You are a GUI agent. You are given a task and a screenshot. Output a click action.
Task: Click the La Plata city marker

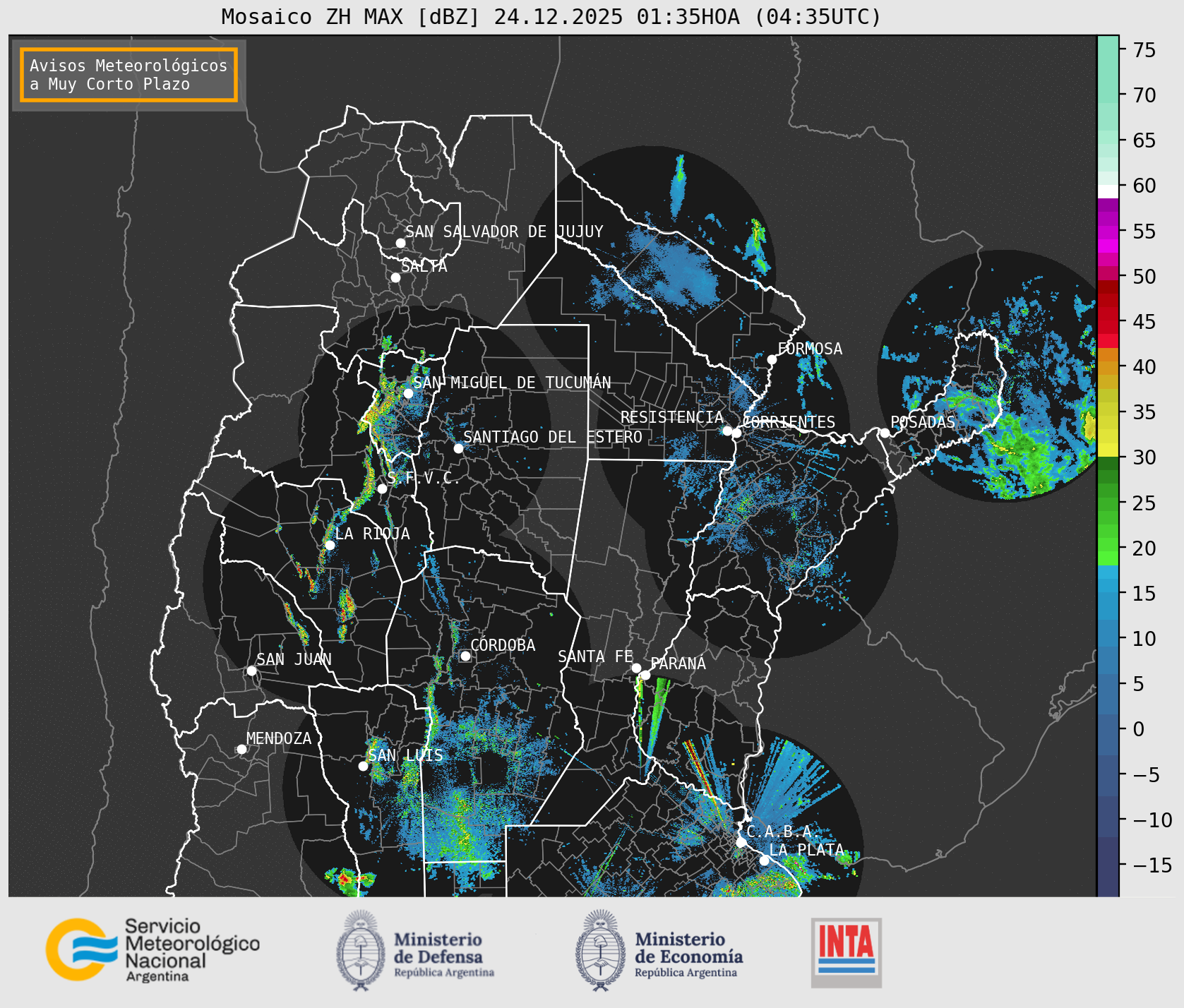click(764, 860)
